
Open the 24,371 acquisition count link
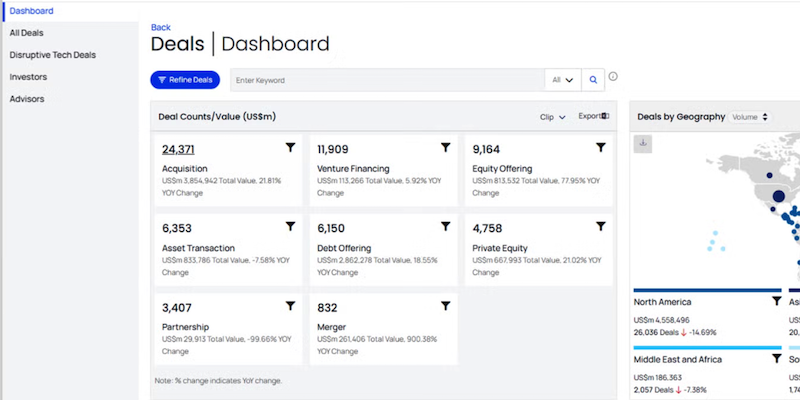click(x=178, y=149)
